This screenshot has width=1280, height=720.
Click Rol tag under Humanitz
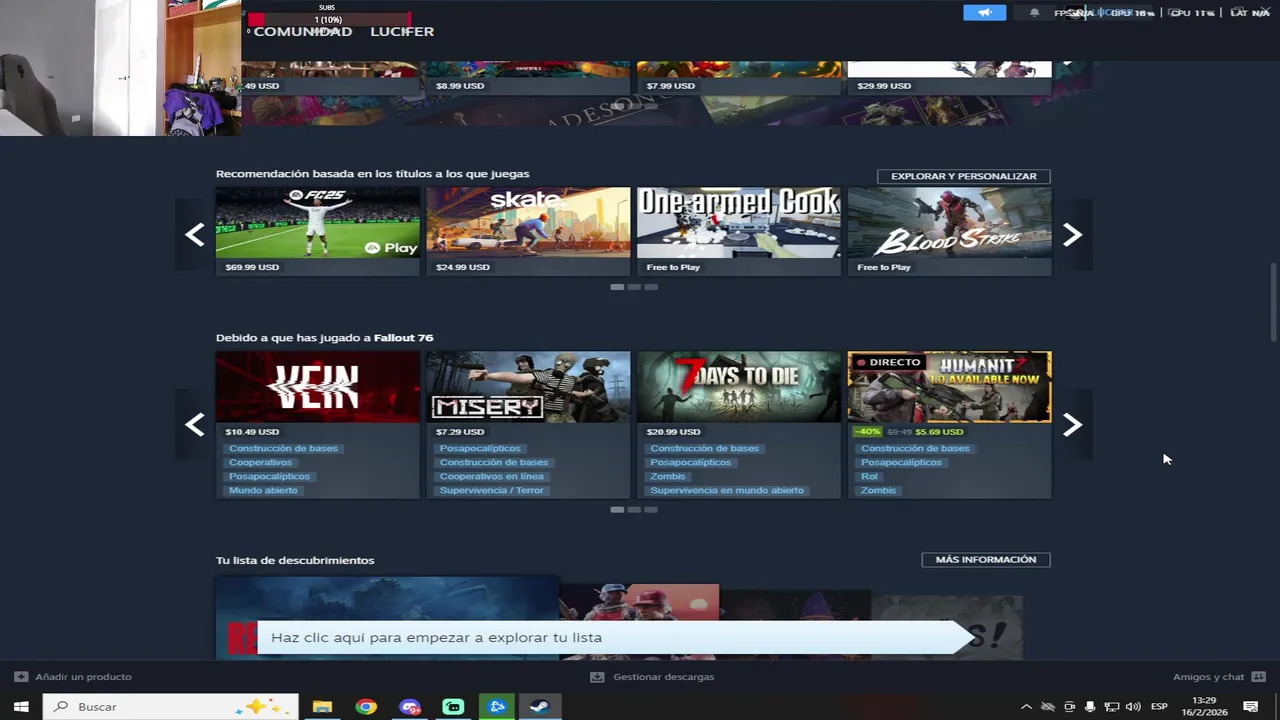[869, 477]
